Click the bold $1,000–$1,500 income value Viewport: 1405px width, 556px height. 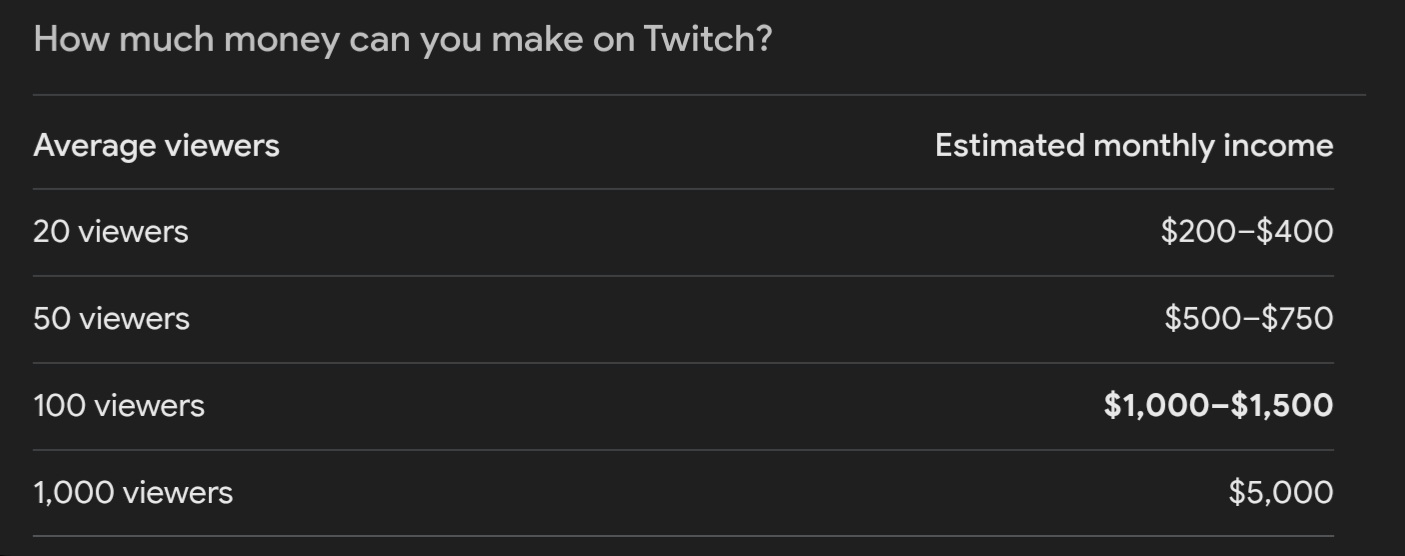[1218, 406]
